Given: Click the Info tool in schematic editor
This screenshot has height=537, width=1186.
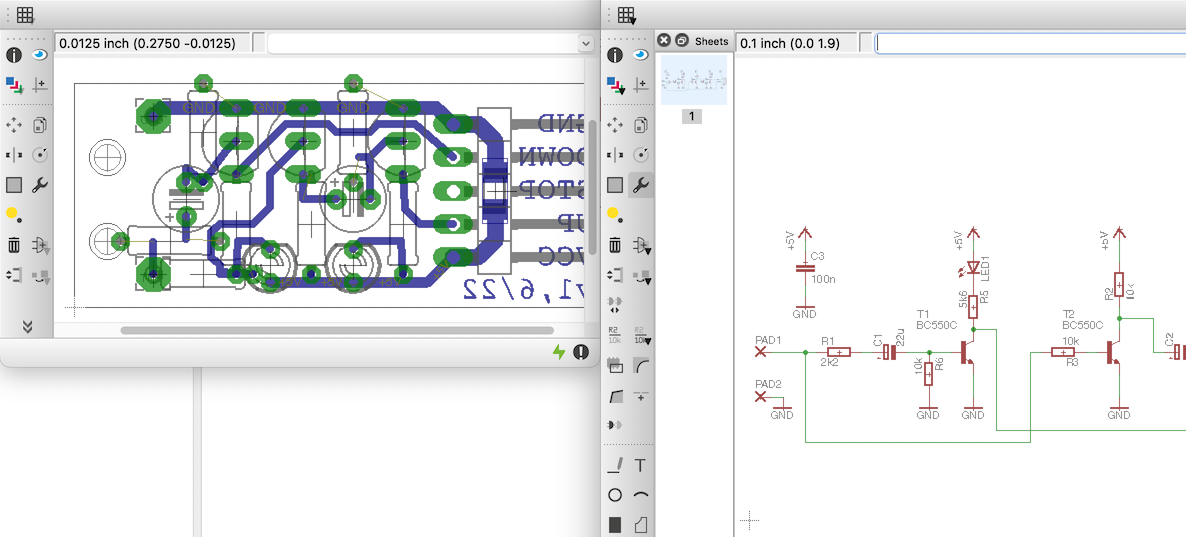Looking at the screenshot, I should [x=615, y=55].
